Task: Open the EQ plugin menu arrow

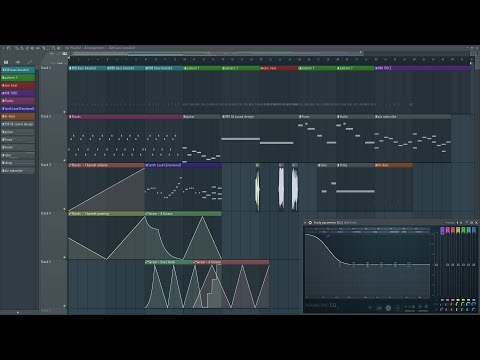Action: 306,222
